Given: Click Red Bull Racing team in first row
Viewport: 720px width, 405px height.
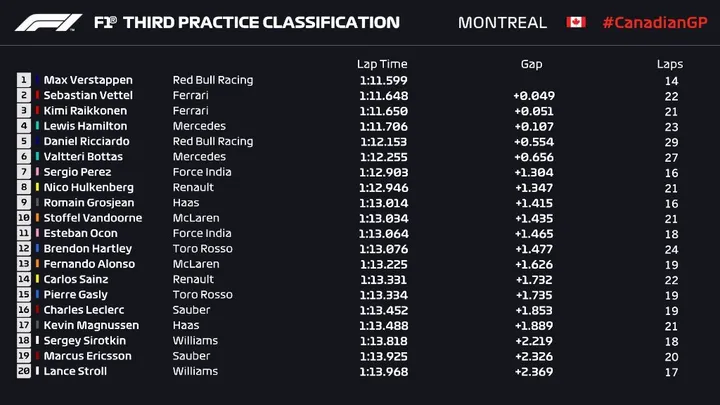Looking at the screenshot, I should (213, 80).
